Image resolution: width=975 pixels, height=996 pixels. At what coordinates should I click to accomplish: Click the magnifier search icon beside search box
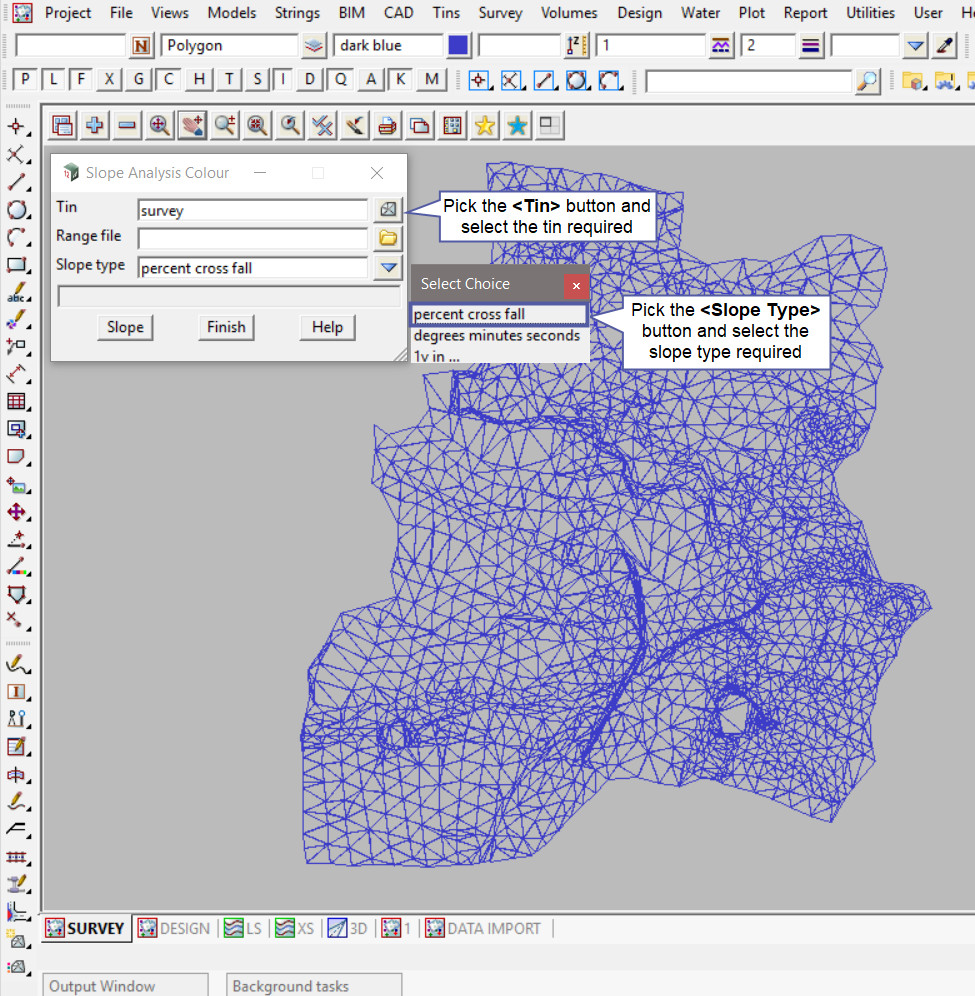(868, 81)
